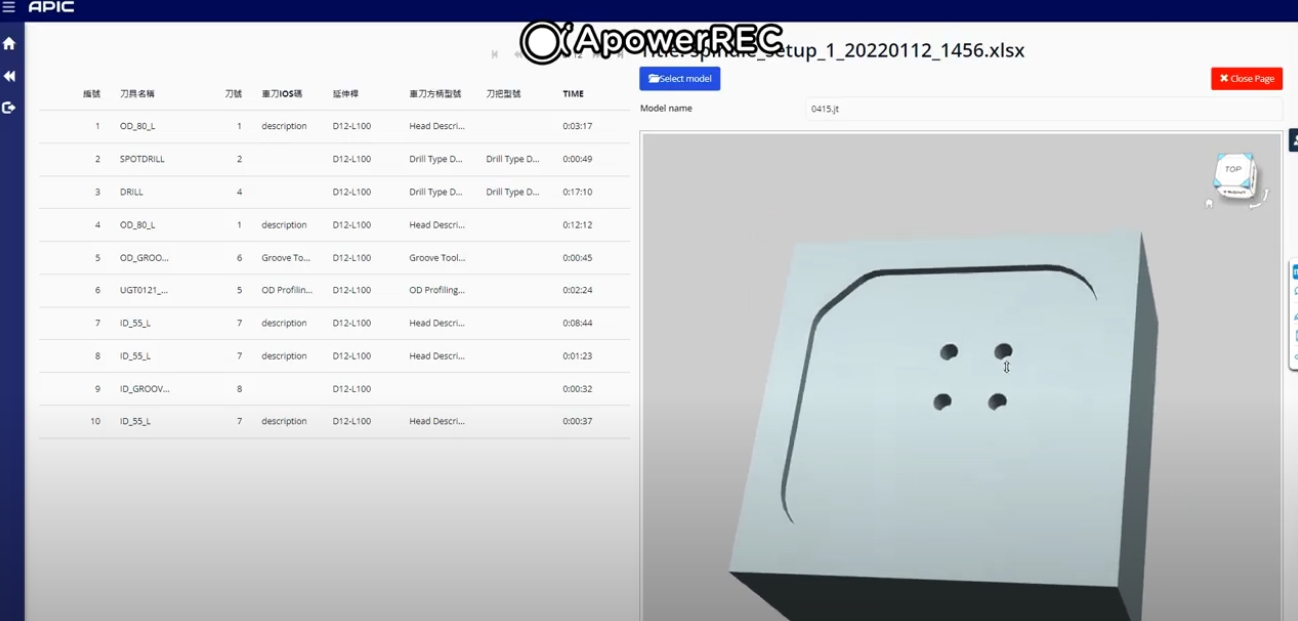This screenshot has width=1298, height=621.
Task: Click the OD_GROO row Groove Tool cell
Action: click(286, 258)
